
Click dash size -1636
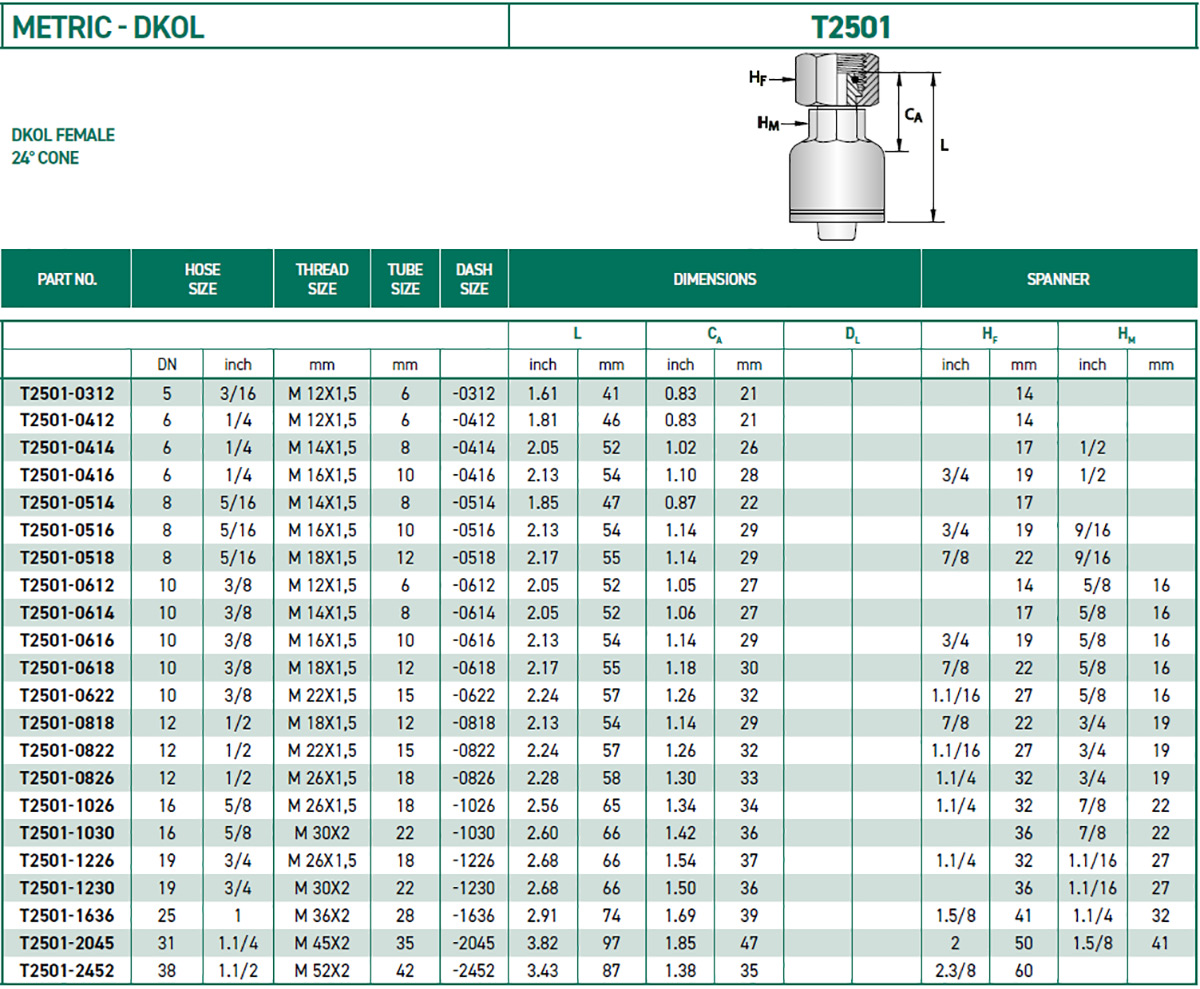(x=474, y=915)
